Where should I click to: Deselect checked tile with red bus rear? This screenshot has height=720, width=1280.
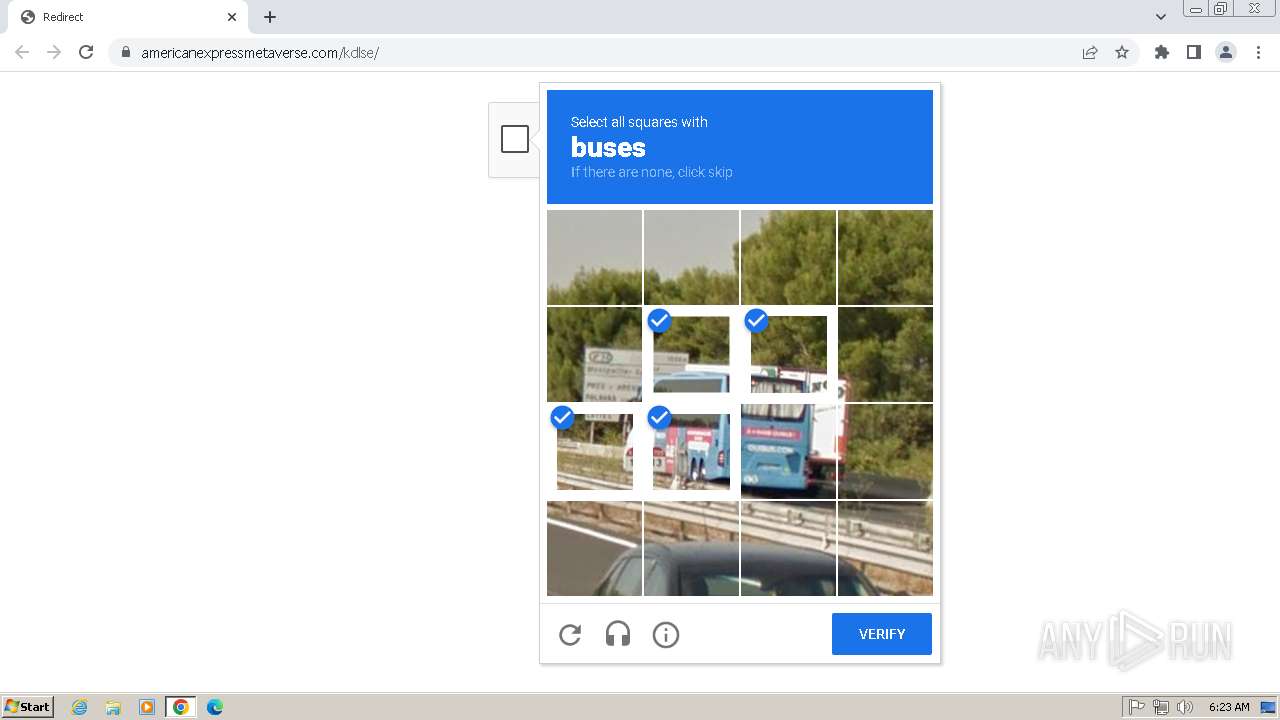(691, 451)
